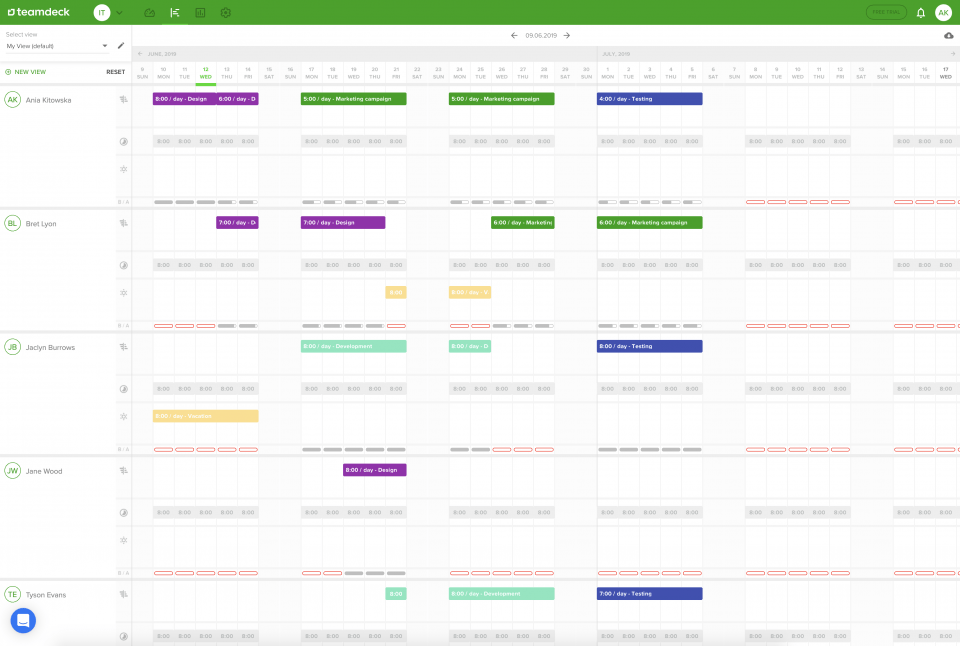Edit the current view with pencil icon
The image size is (960, 646).
click(121, 45)
